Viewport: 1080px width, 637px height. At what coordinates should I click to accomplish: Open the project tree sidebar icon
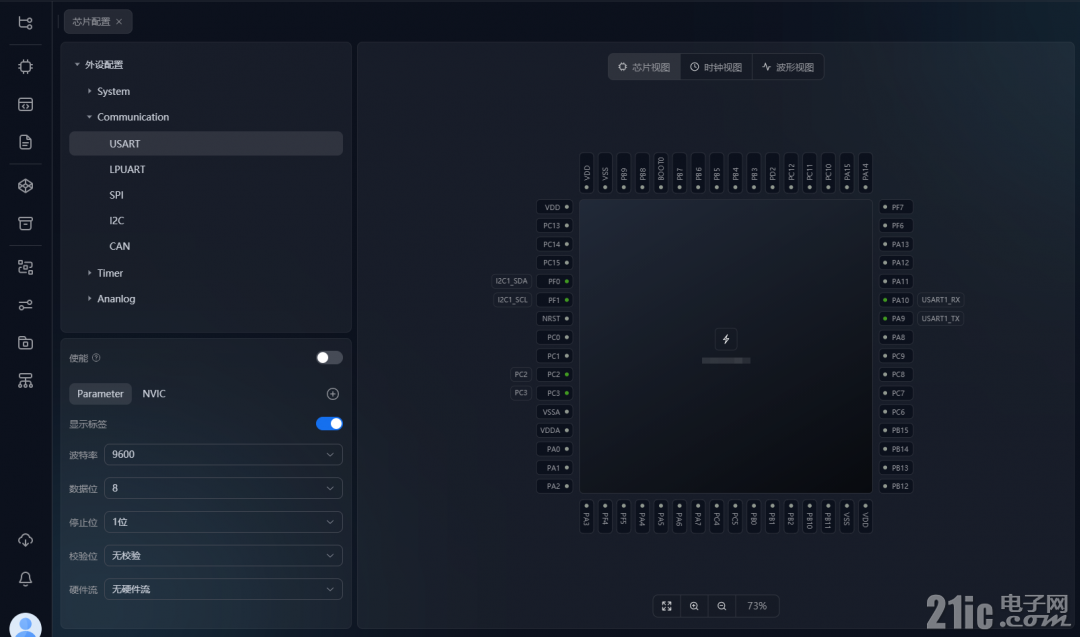[25, 23]
